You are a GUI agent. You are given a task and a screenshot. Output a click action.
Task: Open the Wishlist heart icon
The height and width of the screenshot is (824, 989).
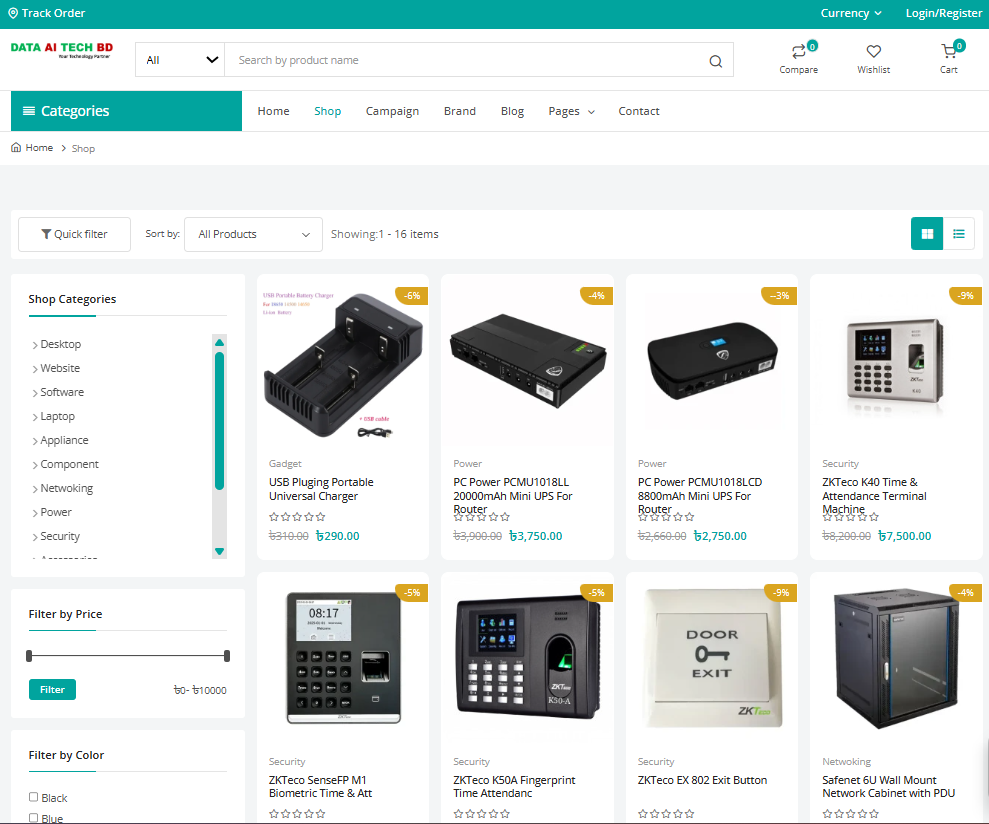[874, 51]
